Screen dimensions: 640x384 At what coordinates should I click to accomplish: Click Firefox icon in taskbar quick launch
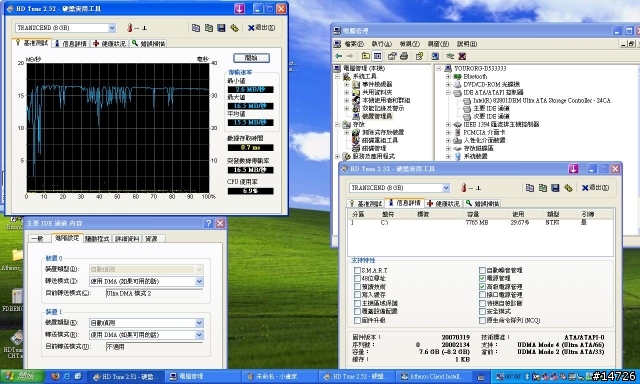(x=56, y=376)
